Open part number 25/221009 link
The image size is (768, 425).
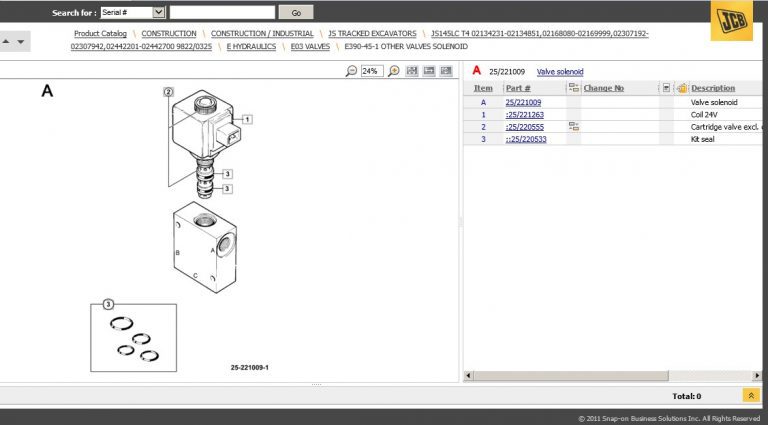(x=523, y=102)
